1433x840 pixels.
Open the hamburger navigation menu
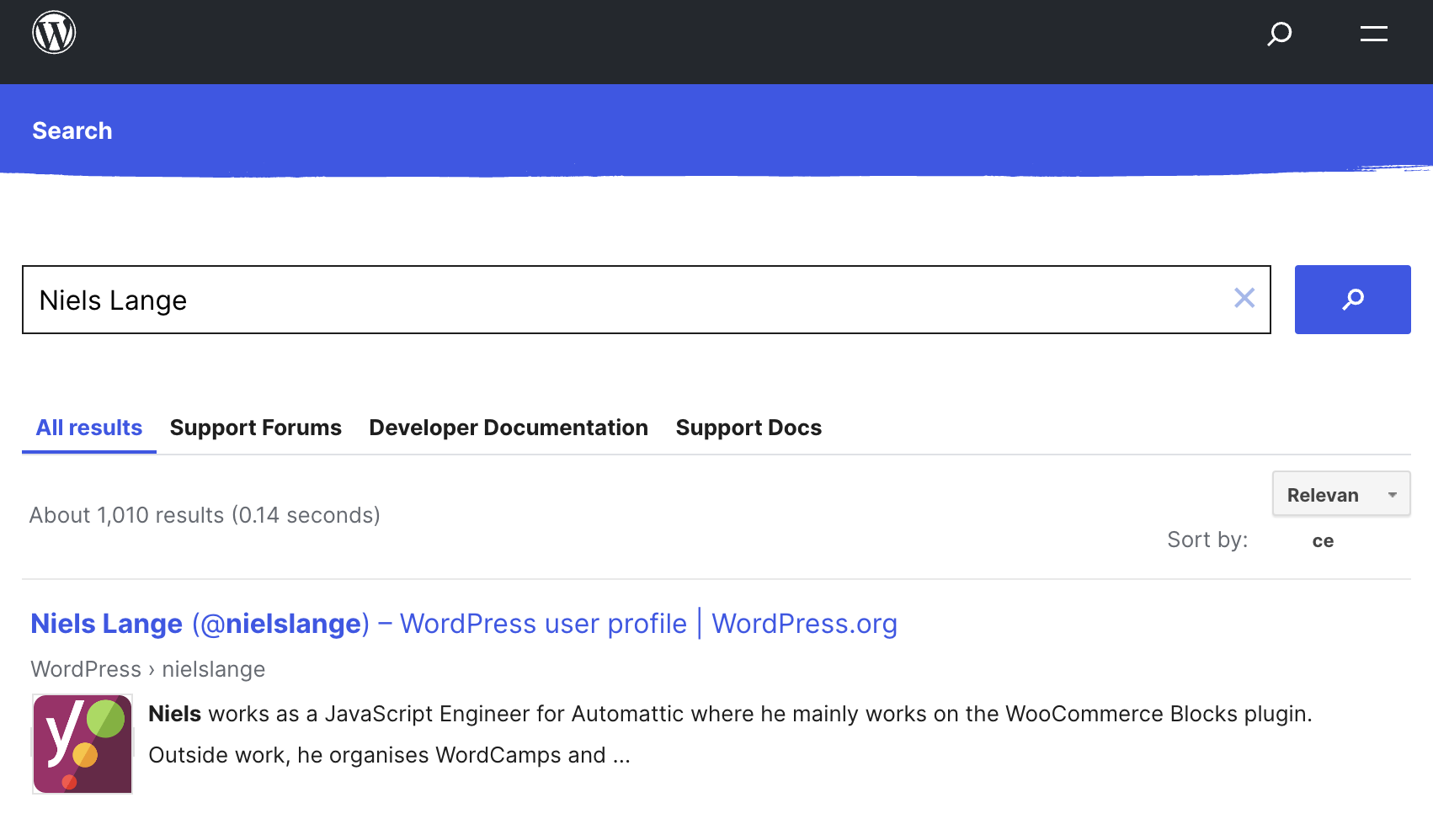click(x=1373, y=35)
